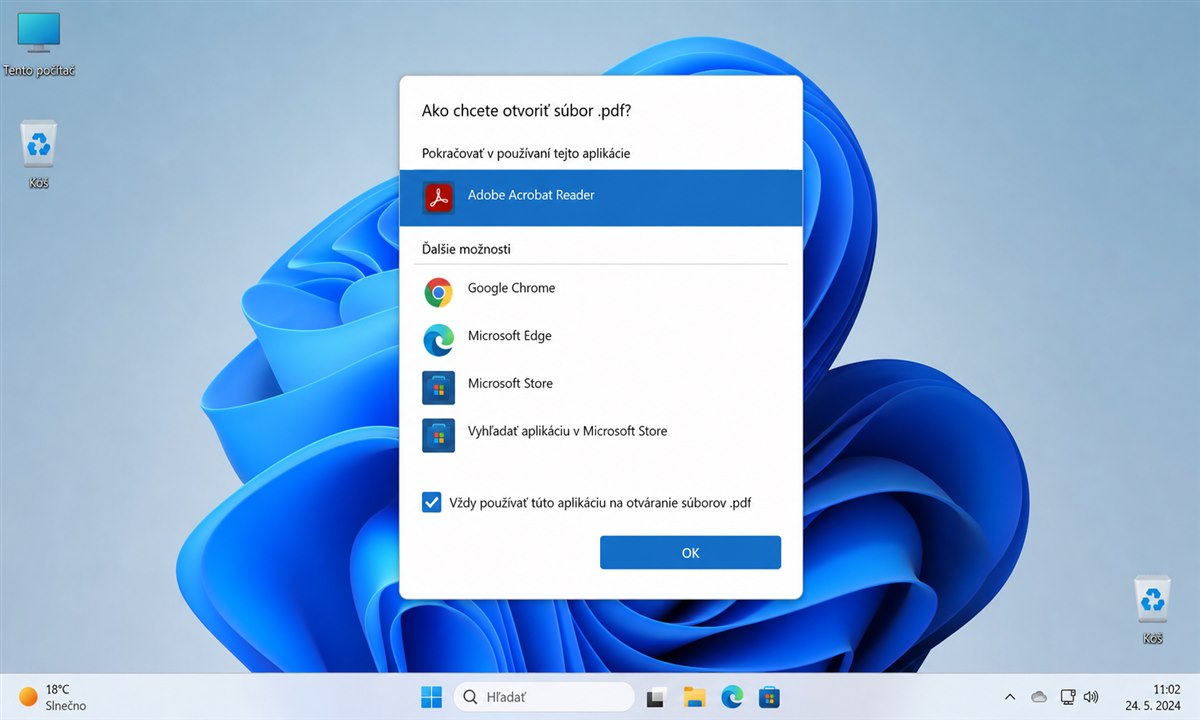
Task: Open the Windows Start menu
Action: pos(432,697)
